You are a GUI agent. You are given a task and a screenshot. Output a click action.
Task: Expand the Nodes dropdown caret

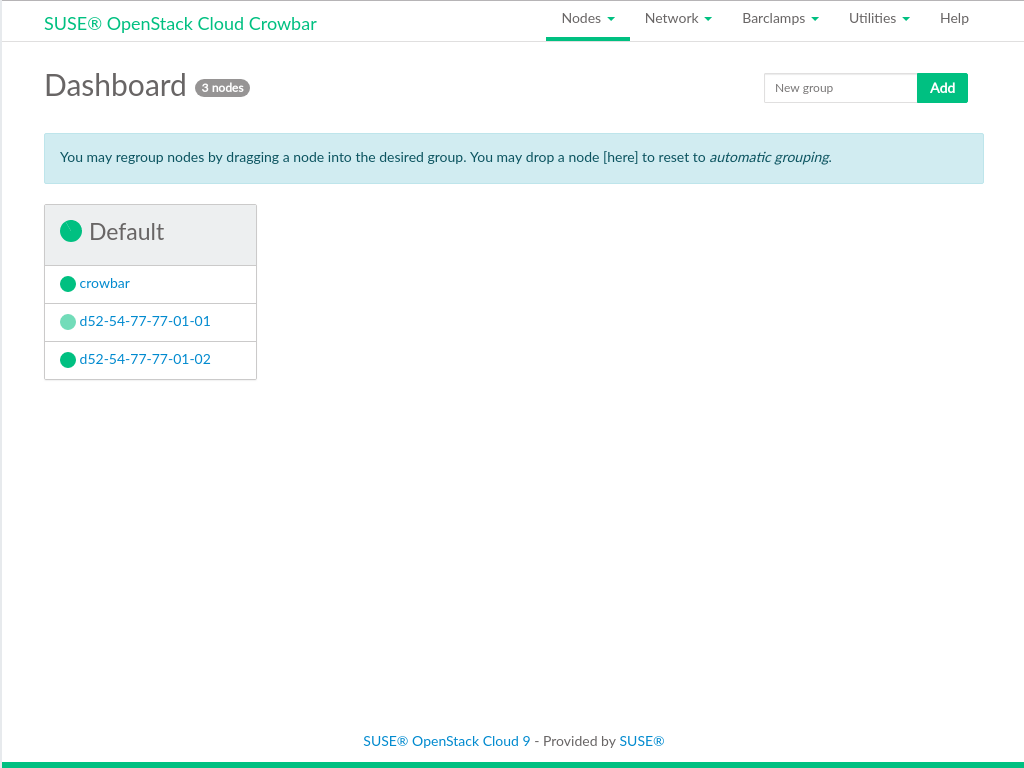pos(611,19)
